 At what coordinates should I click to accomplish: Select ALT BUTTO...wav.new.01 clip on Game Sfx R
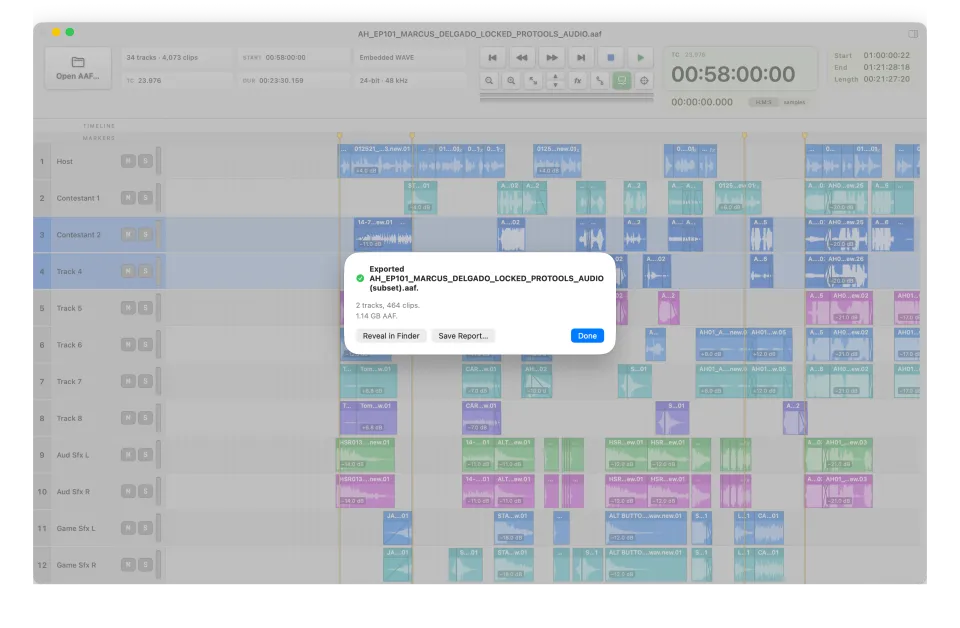click(x=646, y=565)
